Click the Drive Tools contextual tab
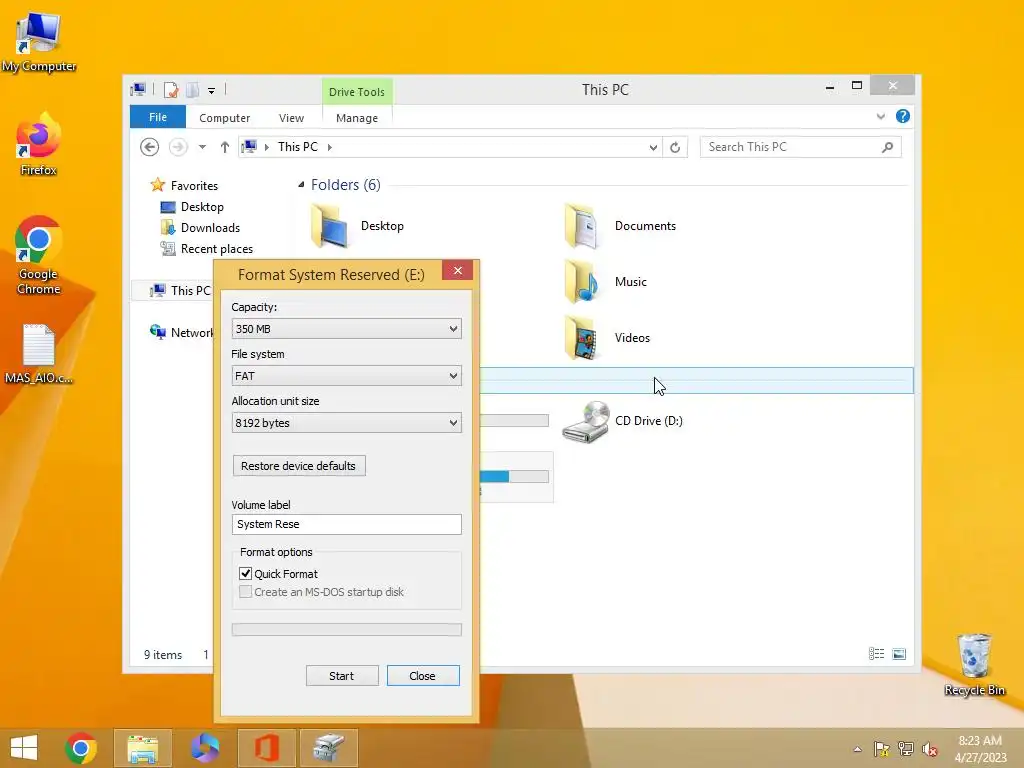 (x=357, y=91)
